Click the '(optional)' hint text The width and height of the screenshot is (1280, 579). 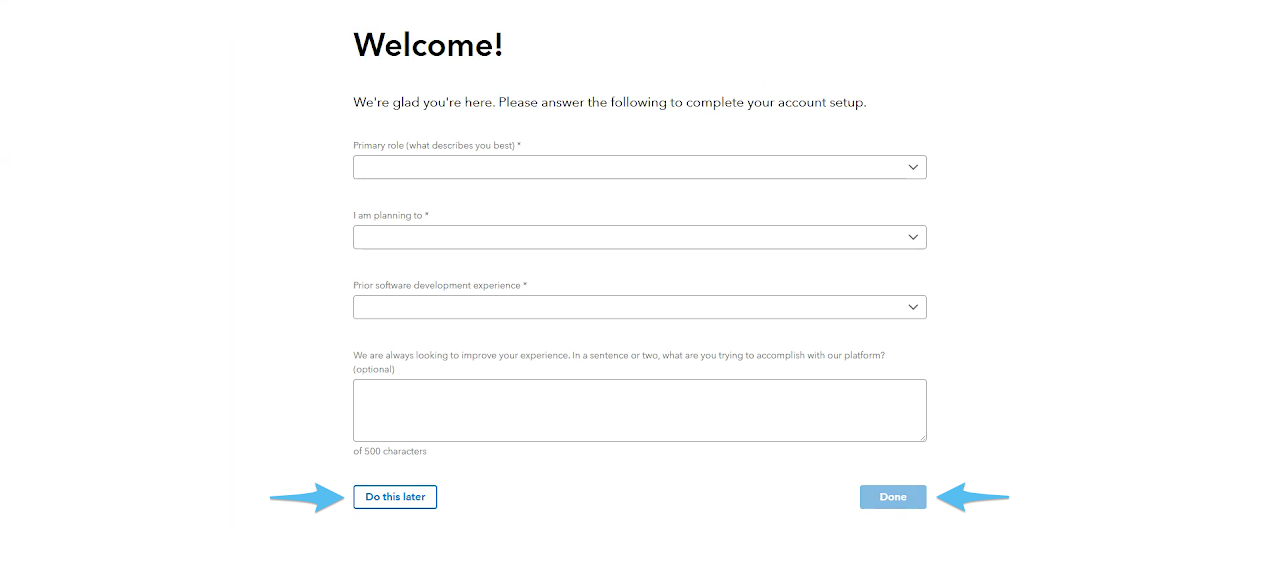374,370
